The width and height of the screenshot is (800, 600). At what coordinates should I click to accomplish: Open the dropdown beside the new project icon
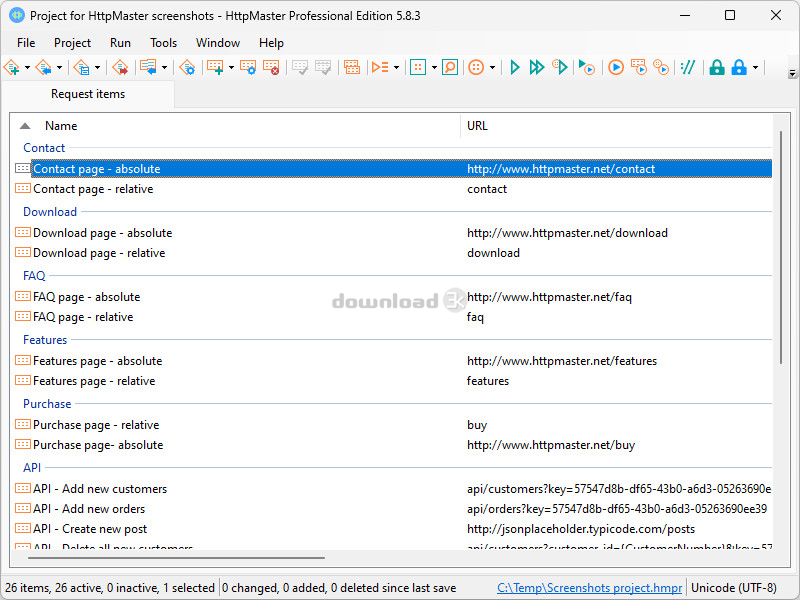pyautogui.click(x=28, y=67)
